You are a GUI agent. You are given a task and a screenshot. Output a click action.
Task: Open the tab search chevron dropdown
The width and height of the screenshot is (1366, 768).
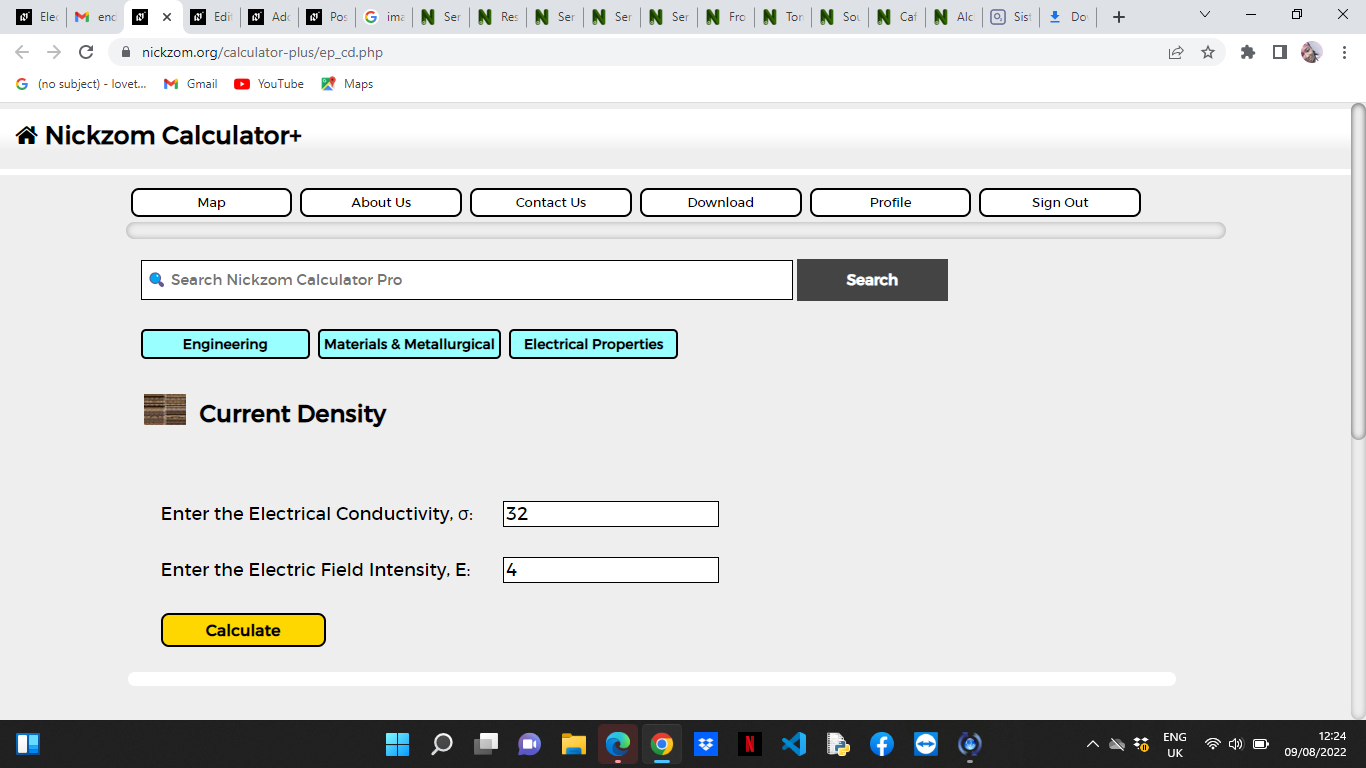click(1205, 15)
